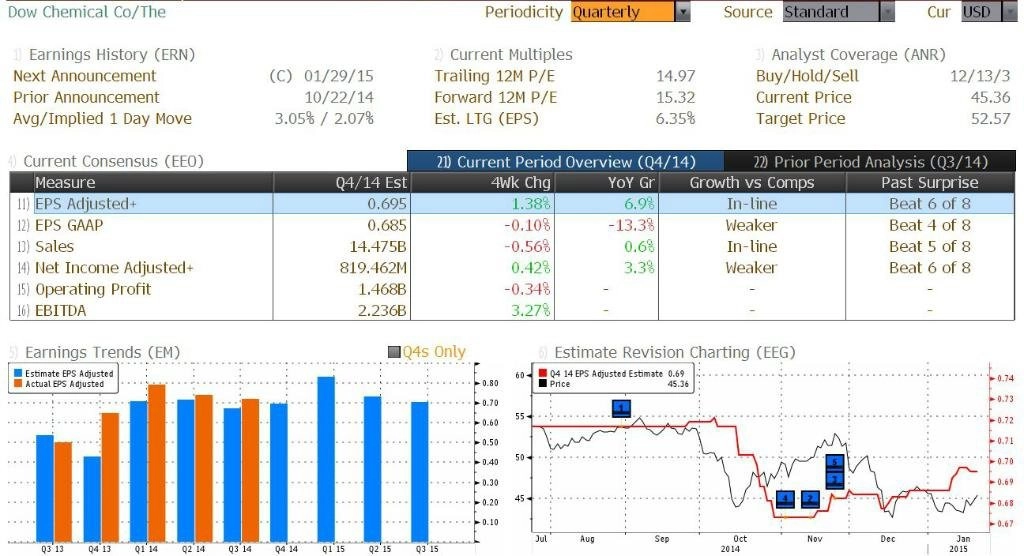Click Prior Announcement date 10/22/14
Image resolution: width=1024 pixels, height=556 pixels.
[x=338, y=97]
